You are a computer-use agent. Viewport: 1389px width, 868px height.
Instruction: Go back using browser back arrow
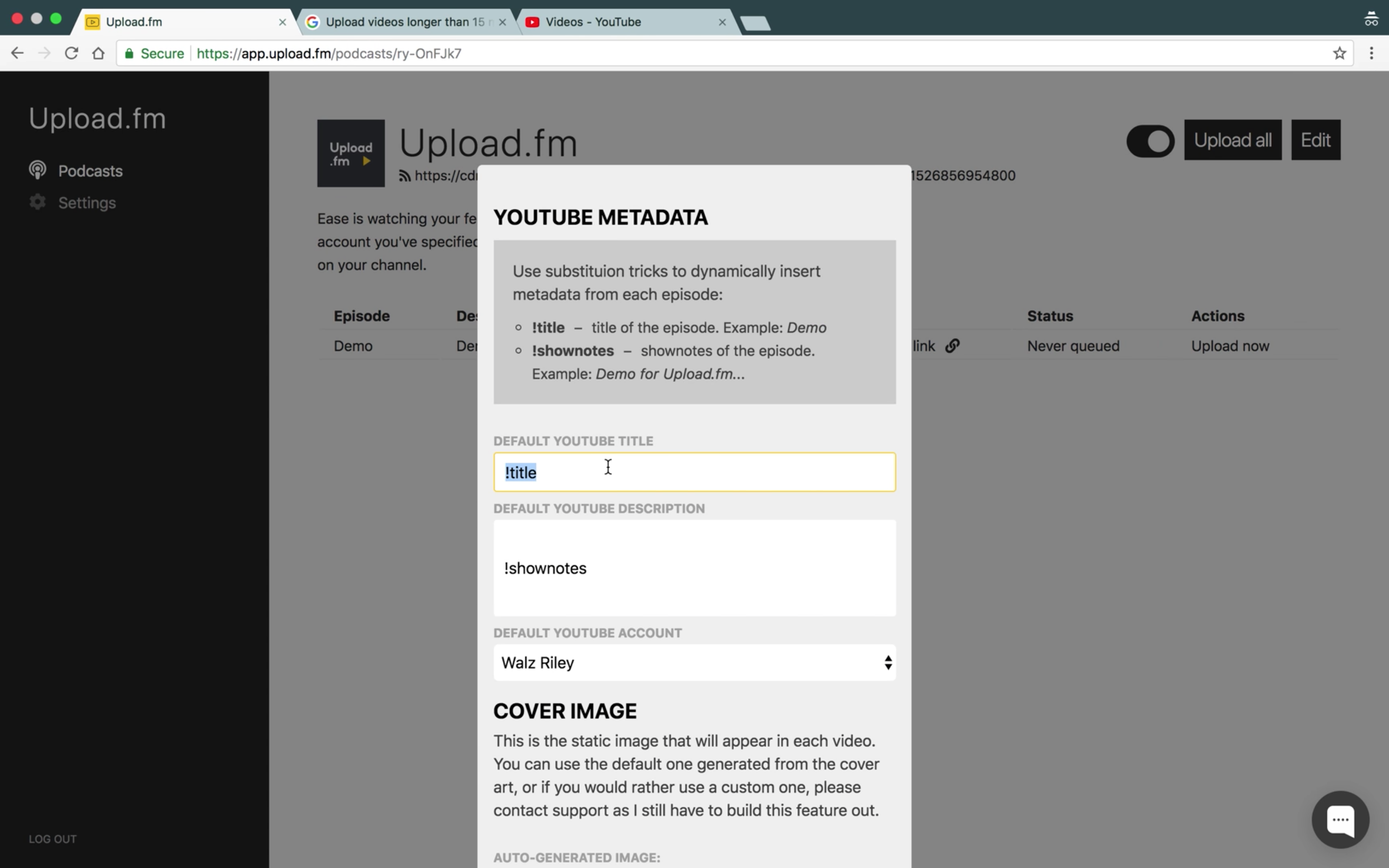pos(17,54)
